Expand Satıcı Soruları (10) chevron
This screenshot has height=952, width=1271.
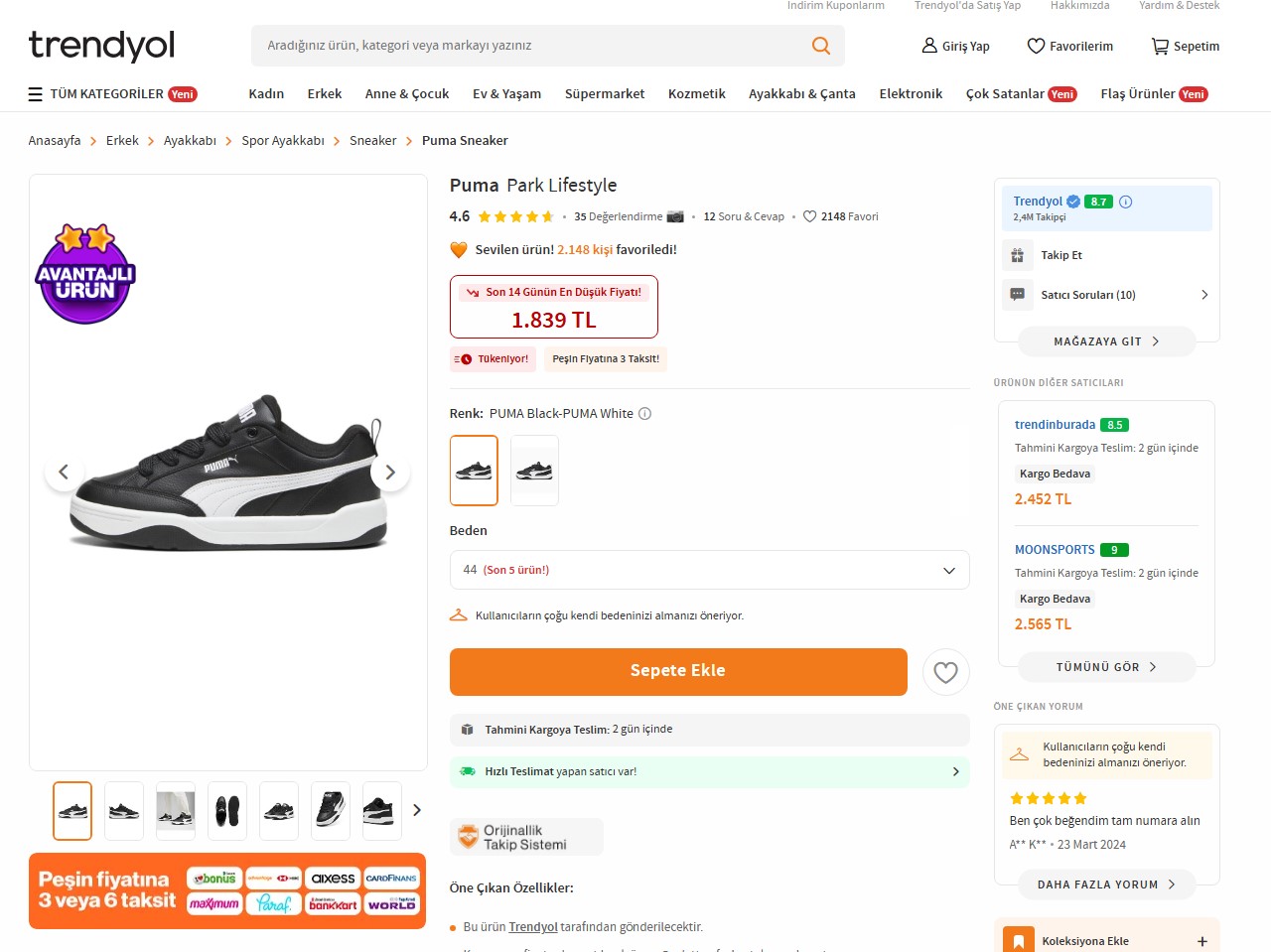coord(1204,295)
